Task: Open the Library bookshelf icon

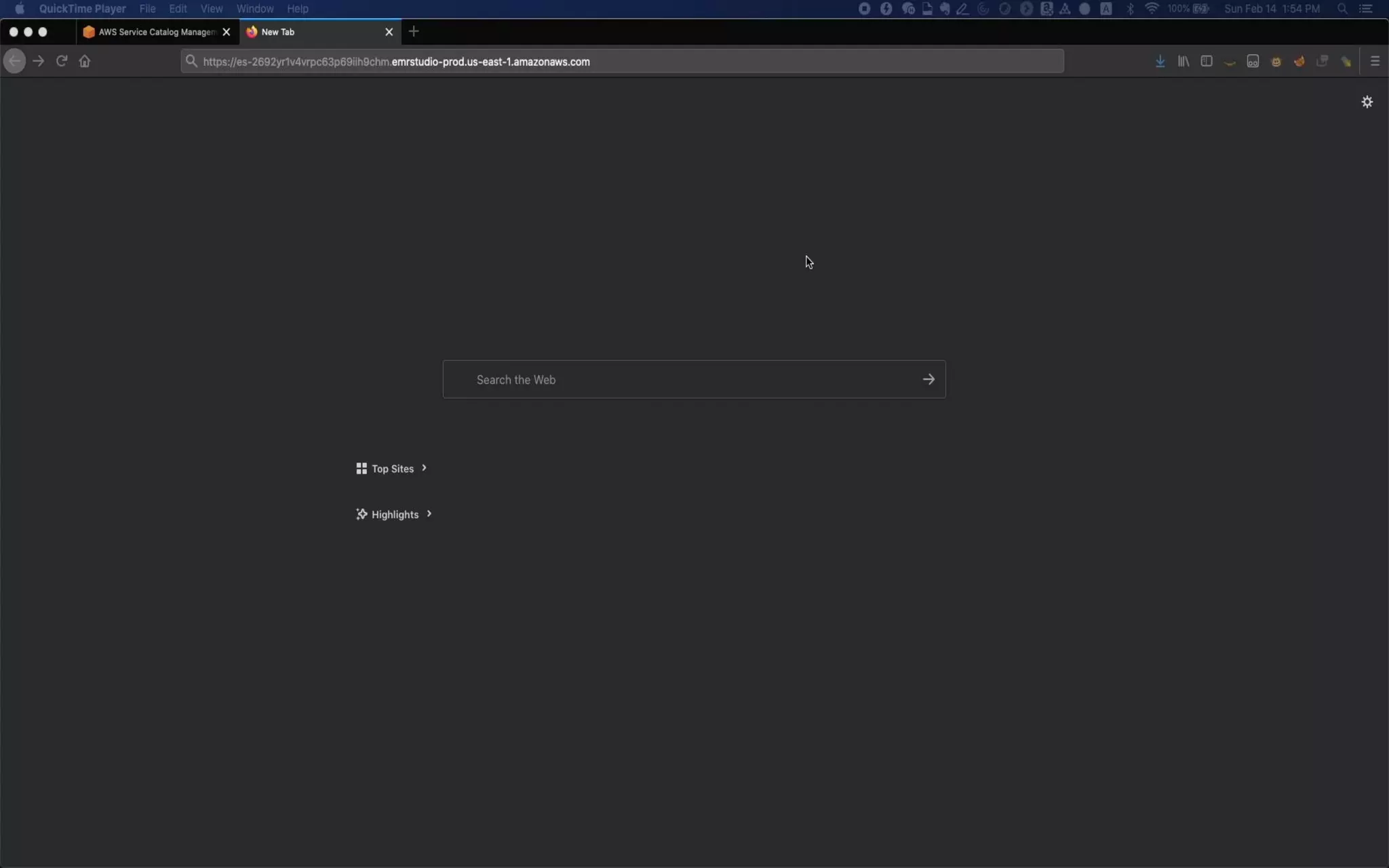Action: click(1183, 61)
